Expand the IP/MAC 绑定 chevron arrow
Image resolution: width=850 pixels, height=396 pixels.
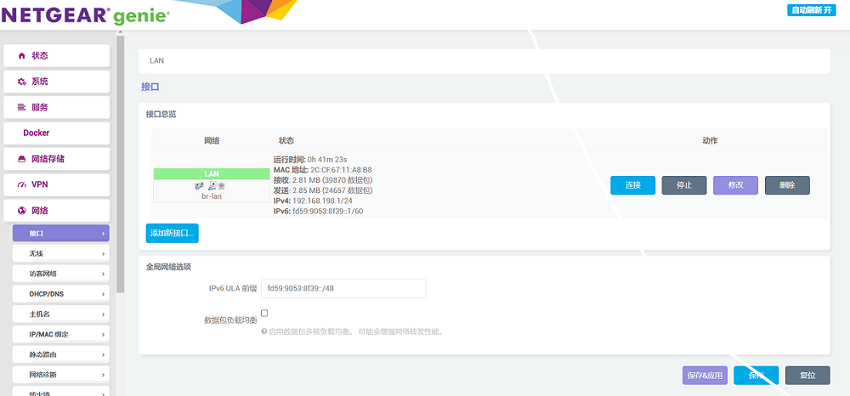click(x=103, y=334)
